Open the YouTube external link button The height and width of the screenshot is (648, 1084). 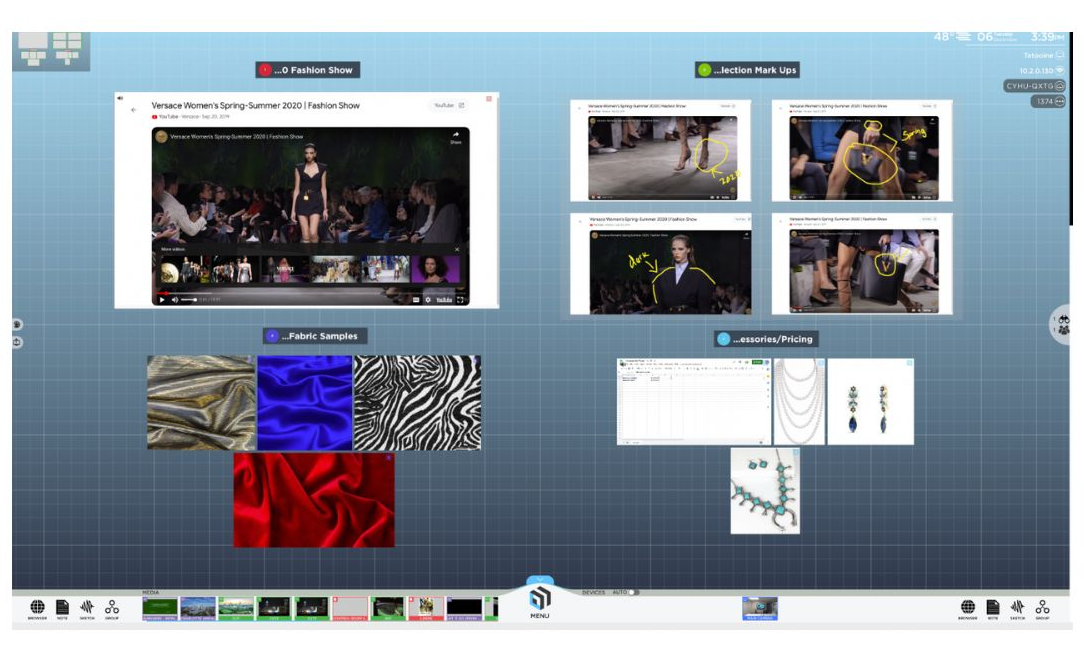click(x=449, y=105)
